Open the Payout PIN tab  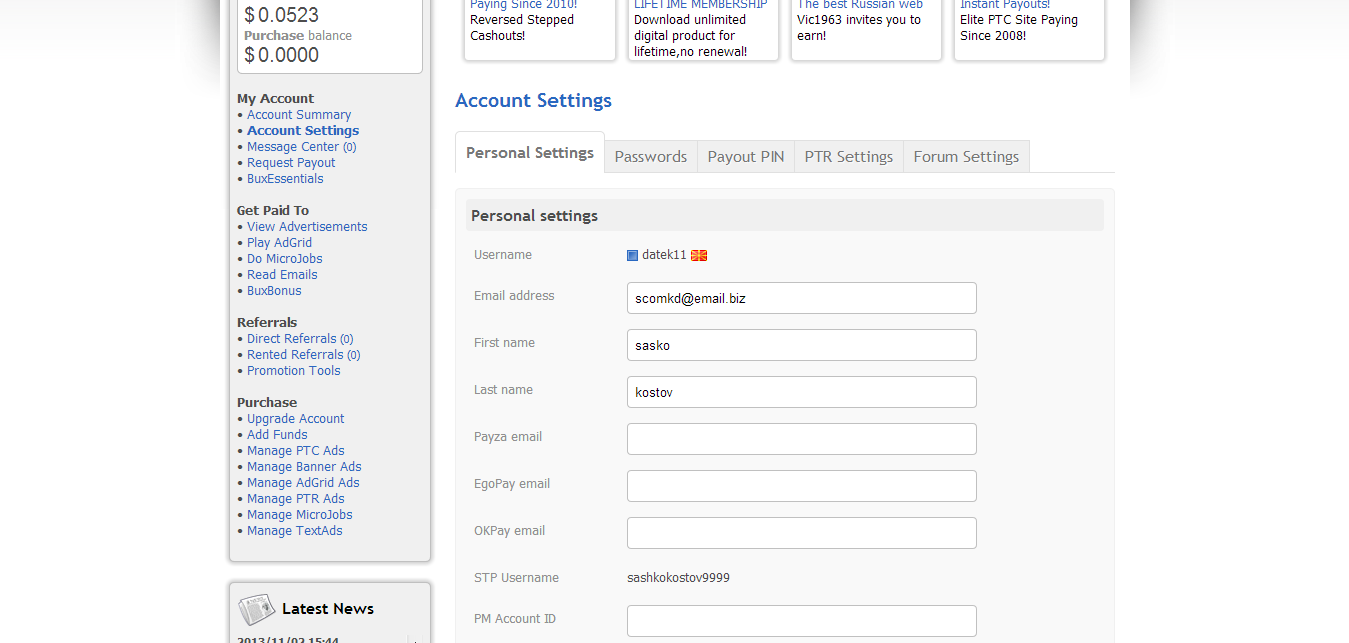[x=745, y=157]
